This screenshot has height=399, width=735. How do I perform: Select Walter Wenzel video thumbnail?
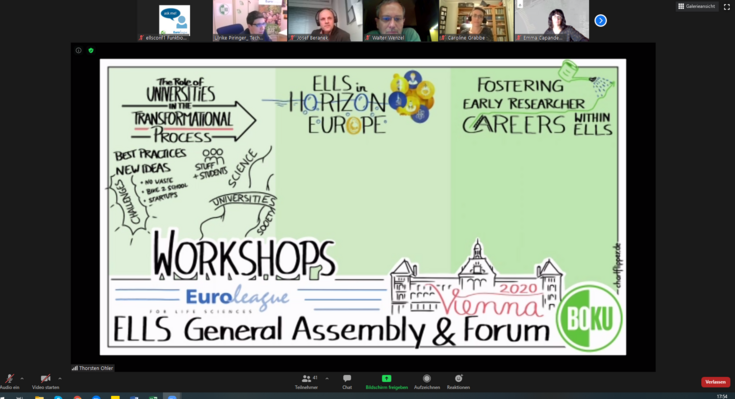(x=400, y=21)
